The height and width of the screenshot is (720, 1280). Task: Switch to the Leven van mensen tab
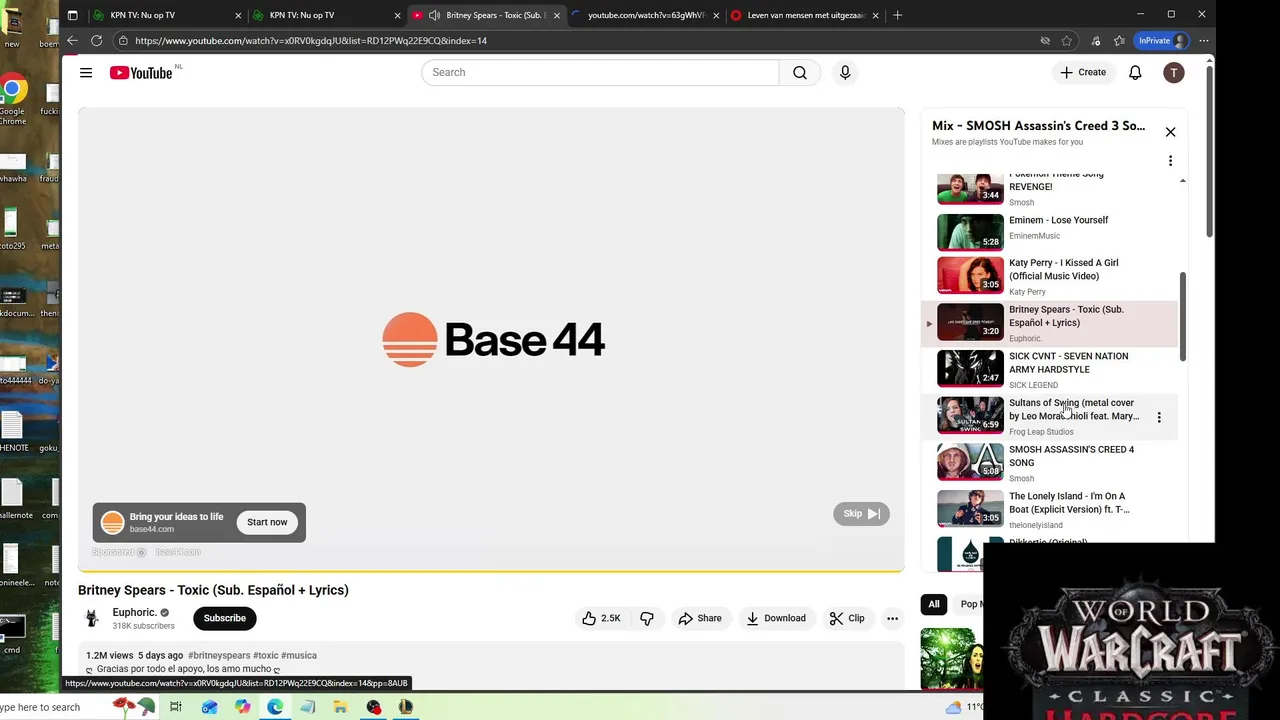pyautogui.click(x=805, y=15)
